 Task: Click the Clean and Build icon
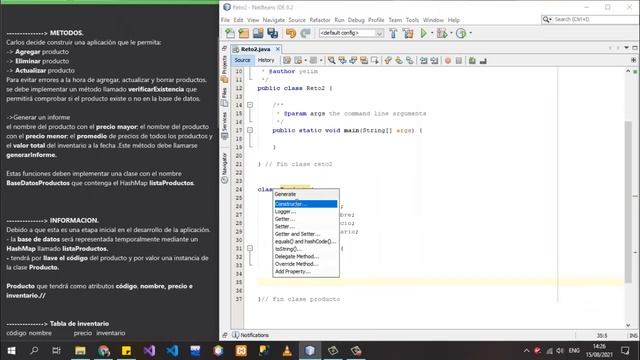408,33
